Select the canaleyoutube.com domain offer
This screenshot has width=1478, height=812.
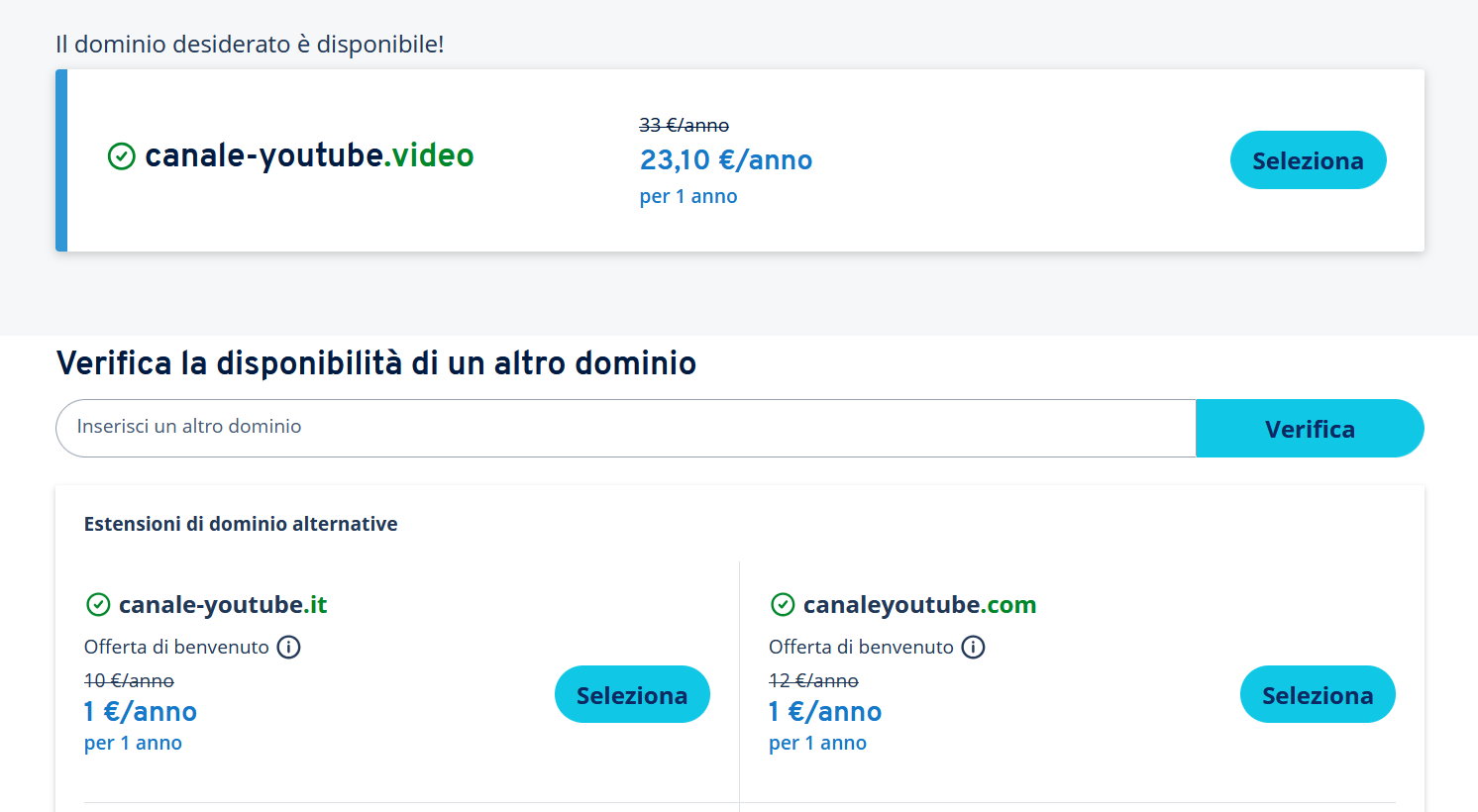click(x=1318, y=694)
